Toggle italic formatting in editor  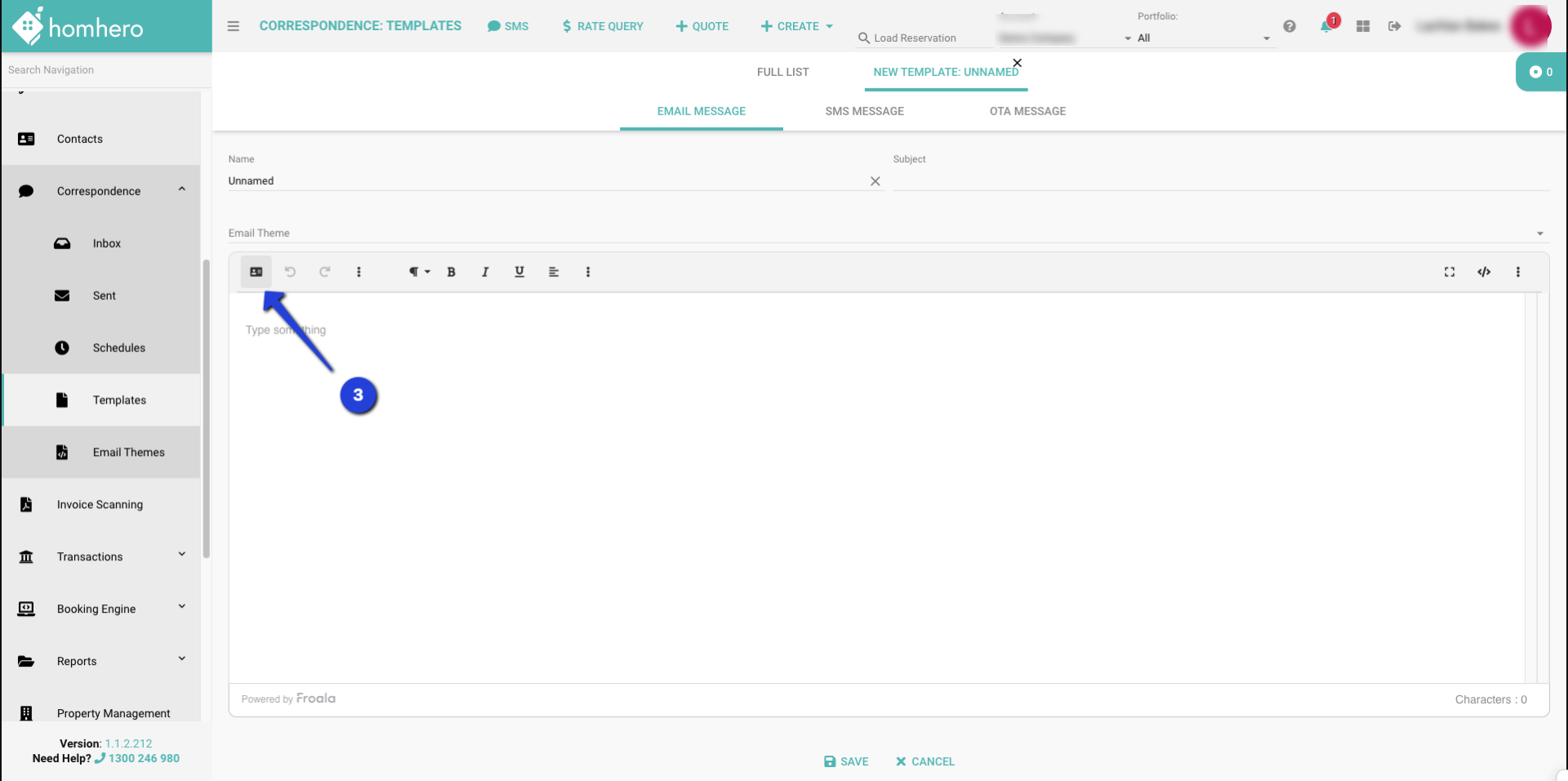pyautogui.click(x=485, y=272)
